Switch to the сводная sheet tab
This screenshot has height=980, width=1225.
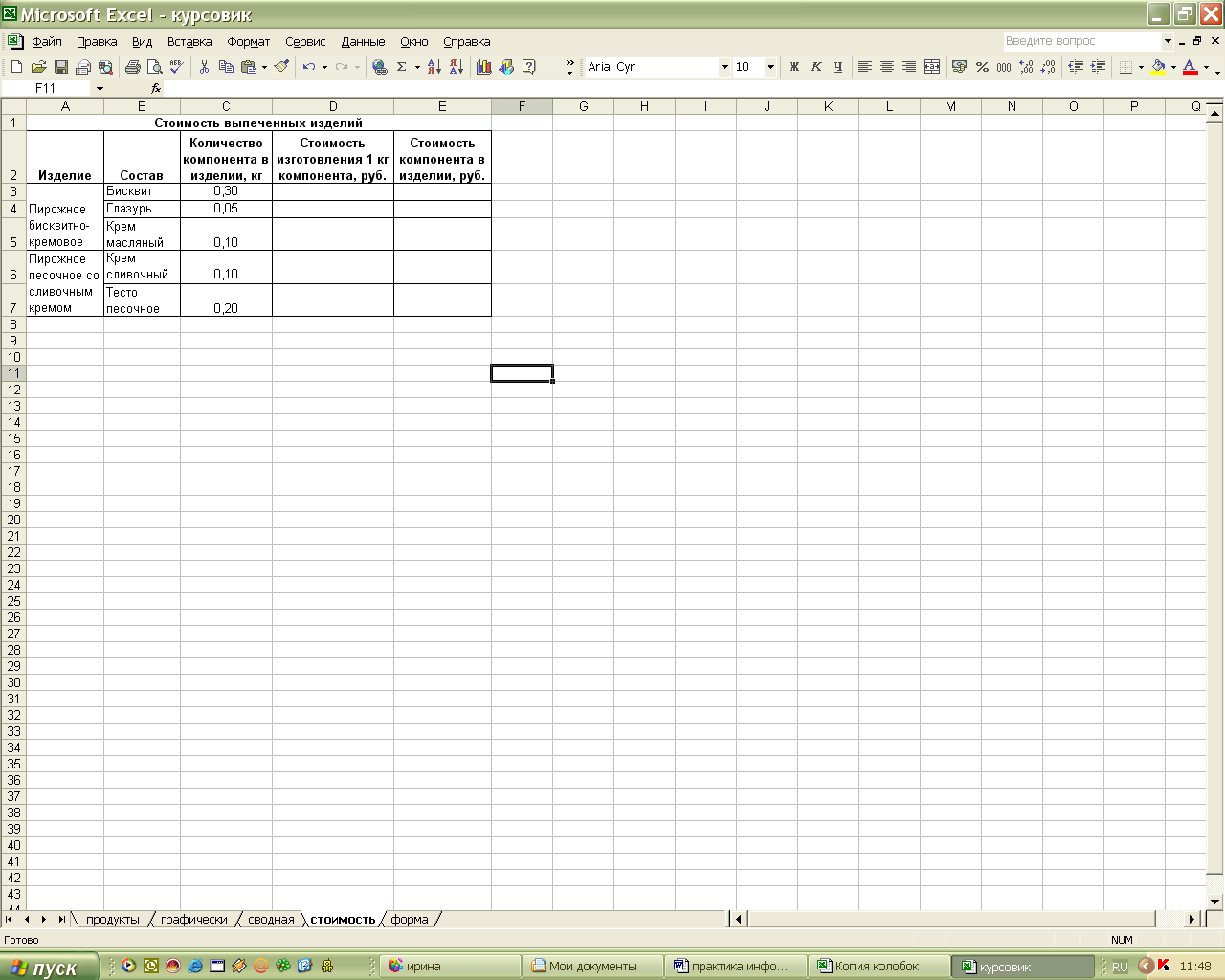pos(271,920)
